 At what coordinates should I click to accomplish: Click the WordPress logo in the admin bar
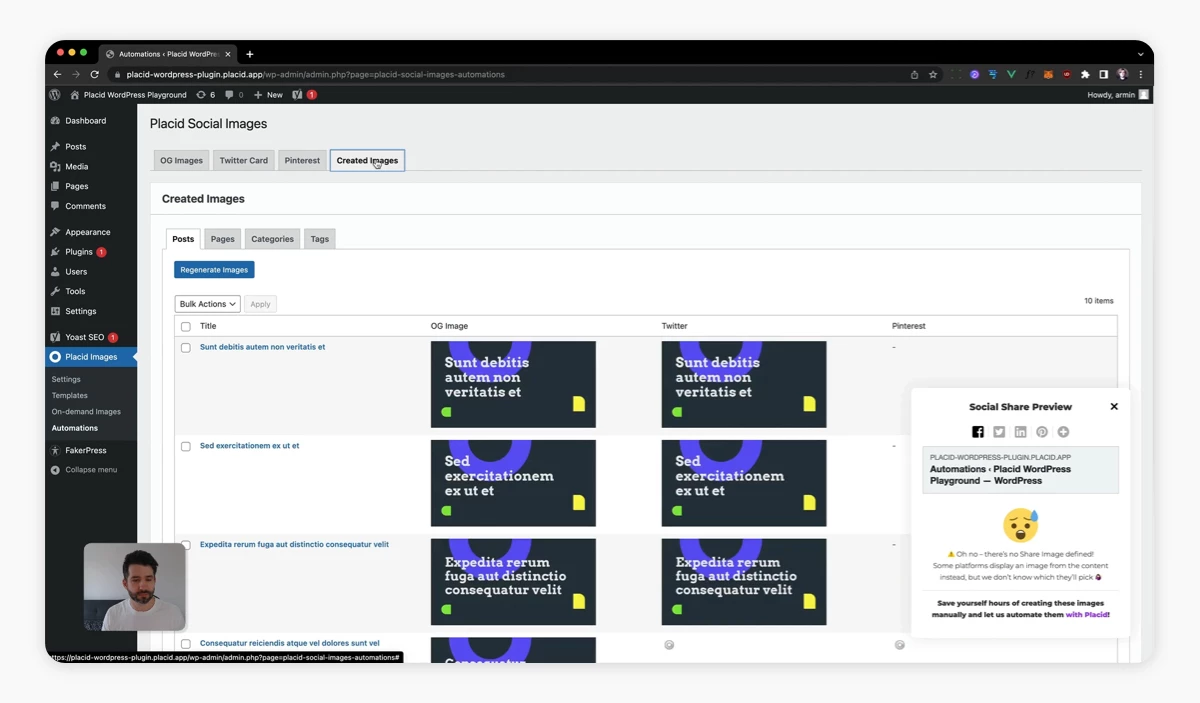tap(55, 95)
